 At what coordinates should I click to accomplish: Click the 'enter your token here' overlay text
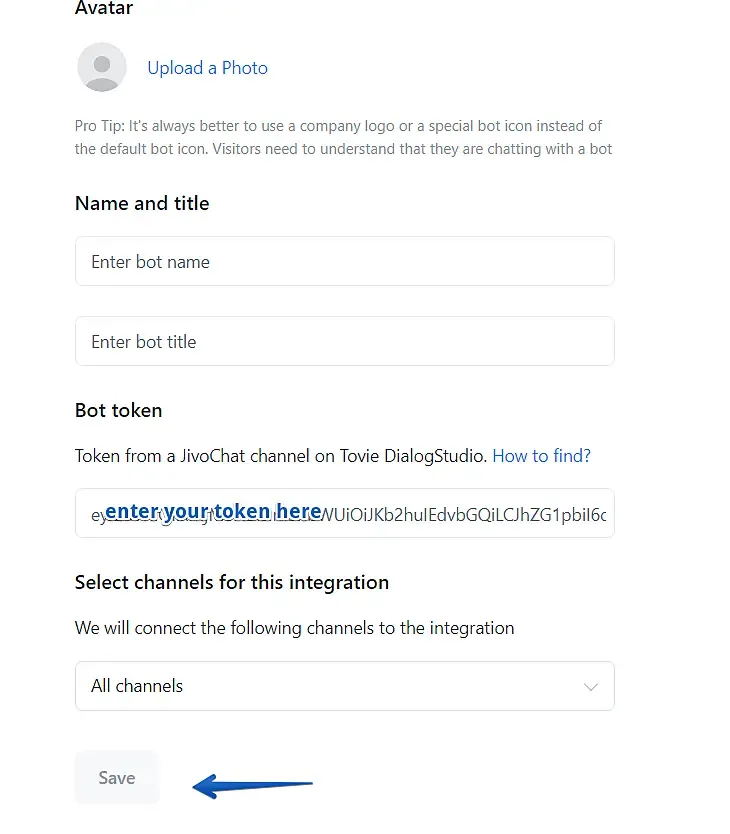click(x=213, y=511)
